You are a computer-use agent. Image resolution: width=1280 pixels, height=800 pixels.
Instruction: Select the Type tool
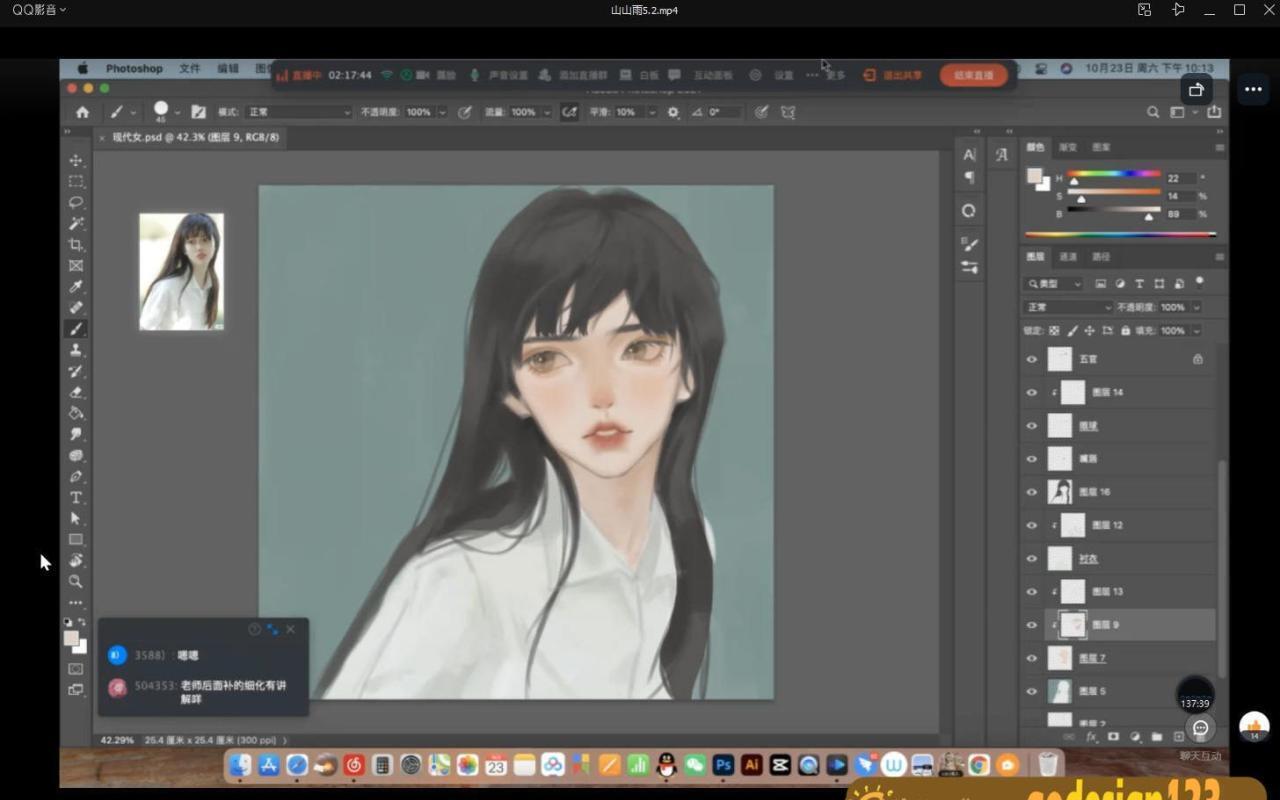[x=76, y=497]
